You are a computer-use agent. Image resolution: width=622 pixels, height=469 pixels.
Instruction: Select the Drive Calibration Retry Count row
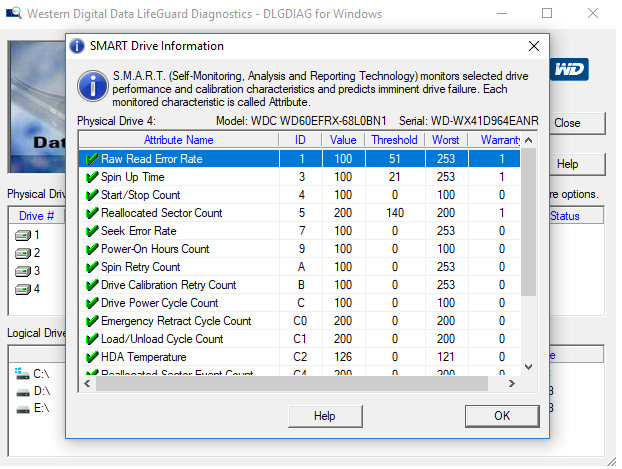point(299,285)
